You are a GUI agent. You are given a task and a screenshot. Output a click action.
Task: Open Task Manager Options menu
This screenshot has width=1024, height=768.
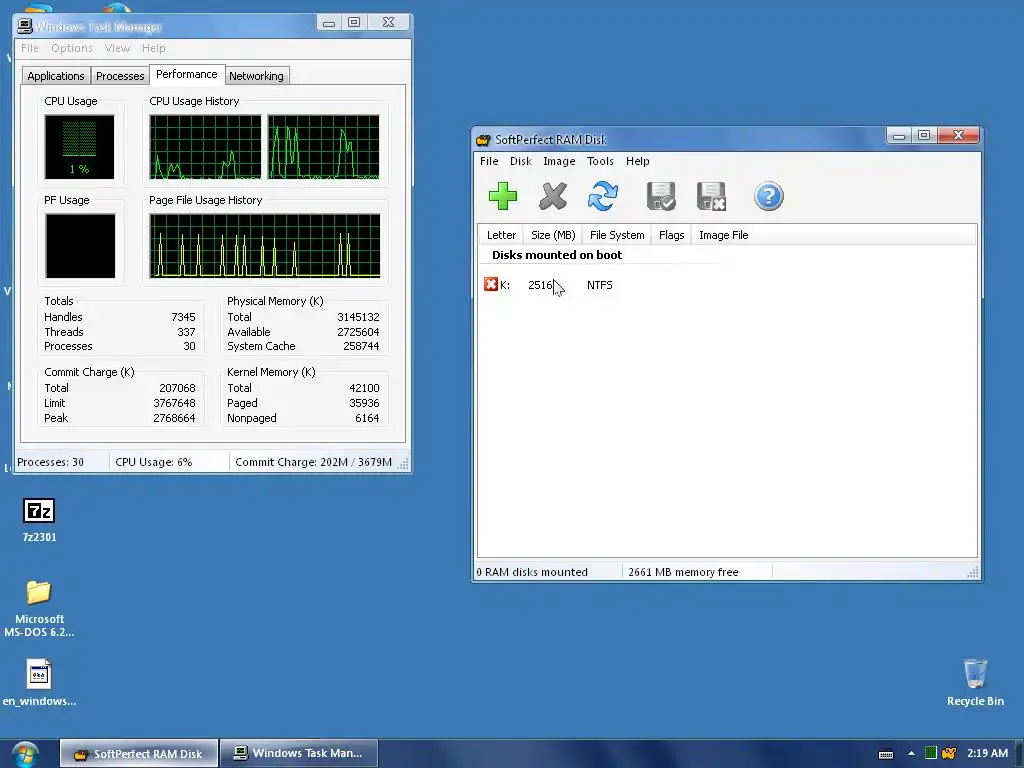[x=72, y=48]
